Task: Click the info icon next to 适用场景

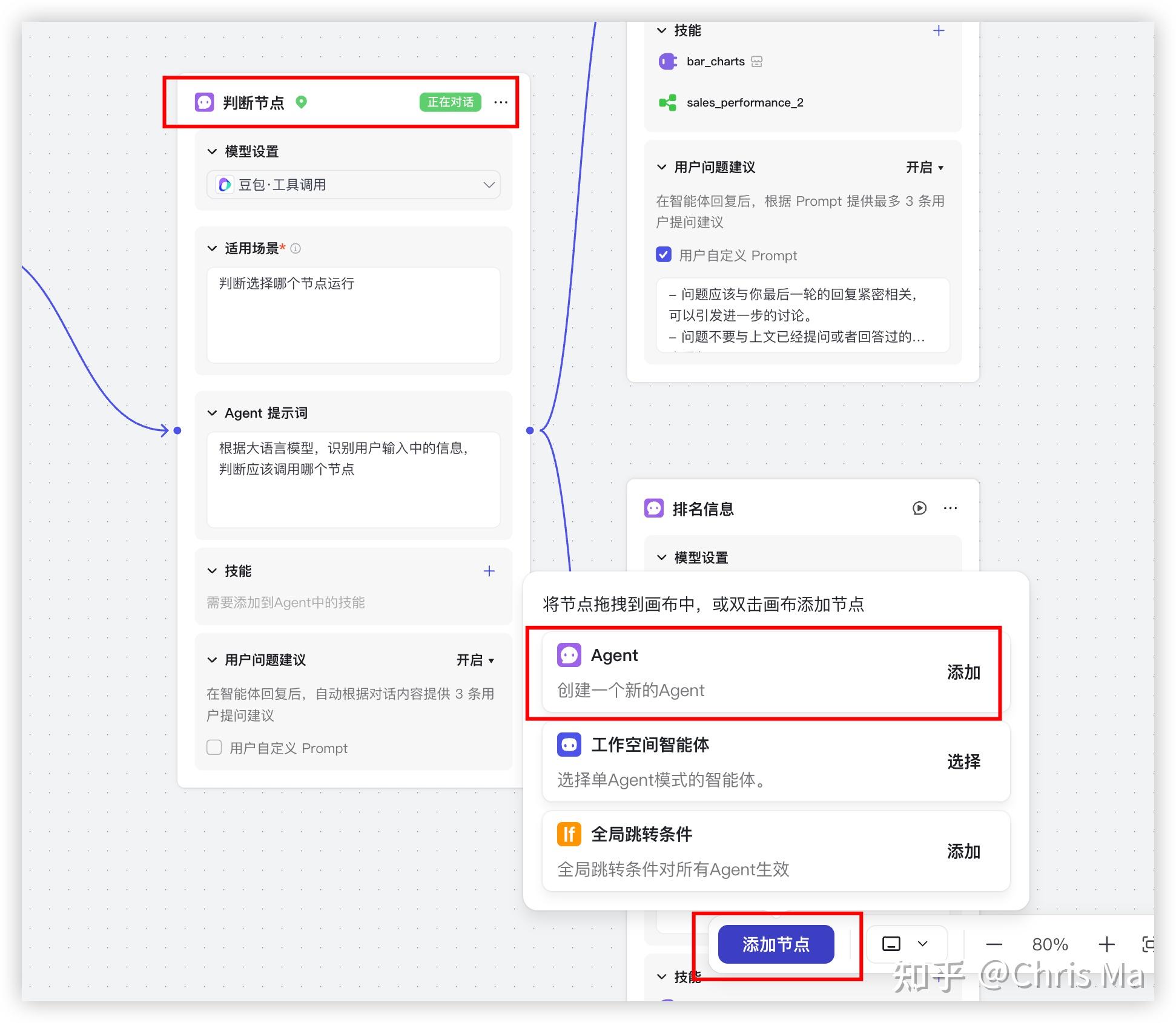Action: coord(296,248)
